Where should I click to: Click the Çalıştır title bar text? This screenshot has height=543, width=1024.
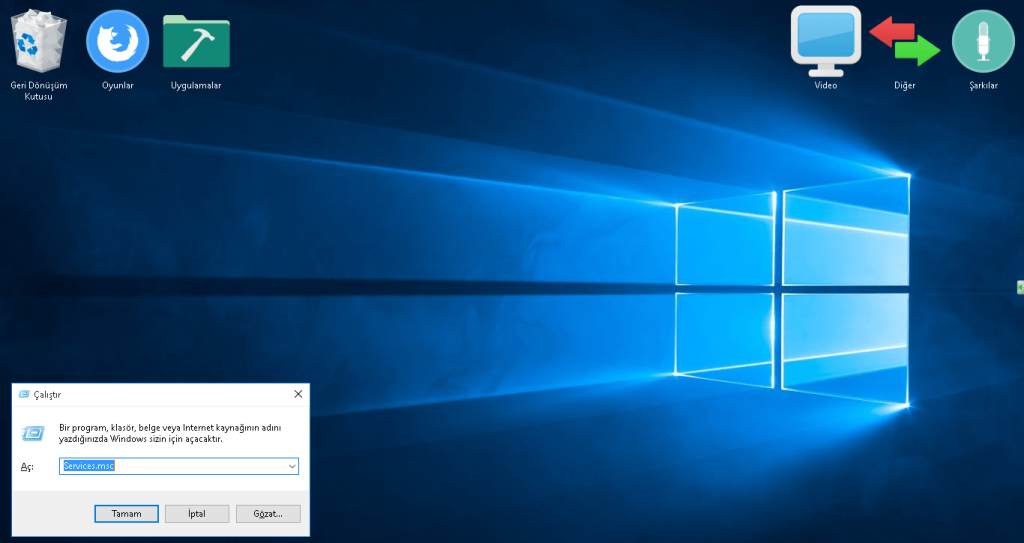coord(48,395)
